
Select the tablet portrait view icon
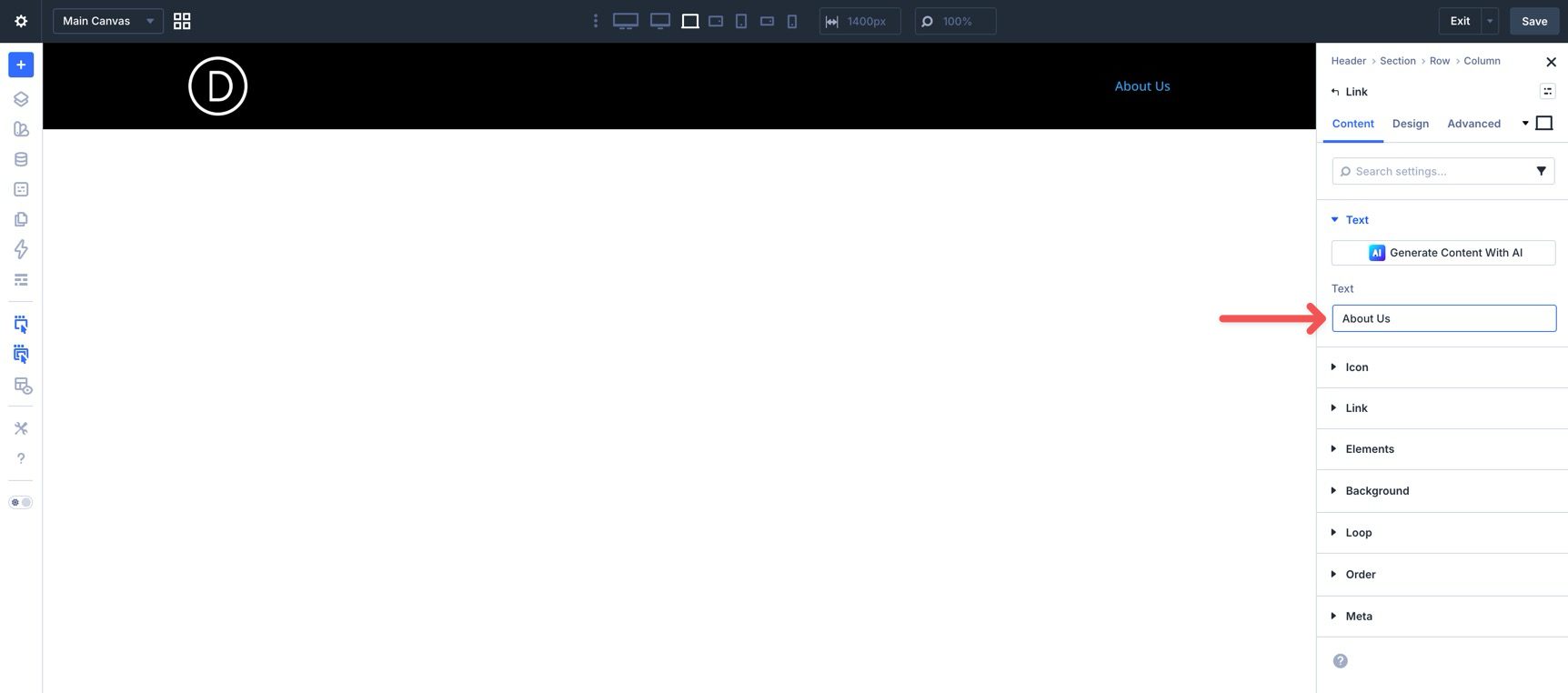pos(741,21)
